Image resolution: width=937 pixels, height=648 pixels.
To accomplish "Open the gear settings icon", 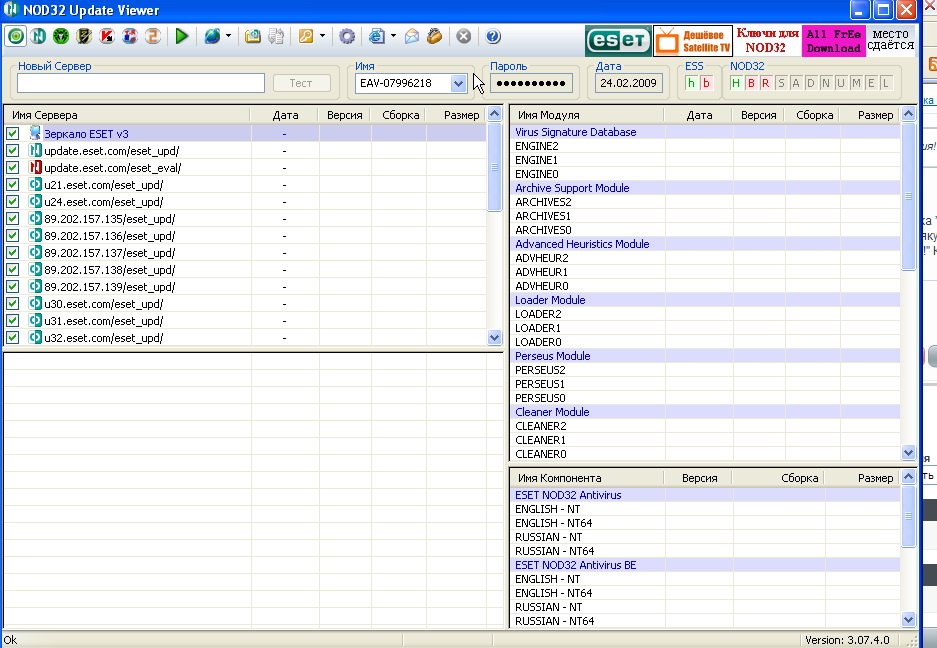I will [347, 36].
